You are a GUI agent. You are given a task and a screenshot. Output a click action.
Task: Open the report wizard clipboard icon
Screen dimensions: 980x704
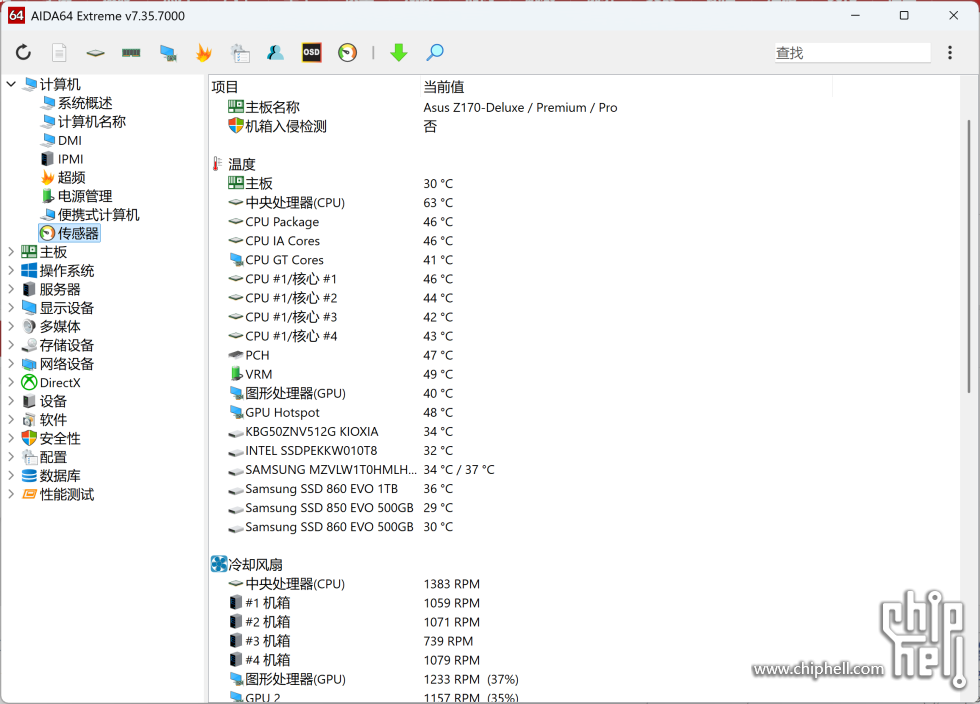tap(240, 53)
